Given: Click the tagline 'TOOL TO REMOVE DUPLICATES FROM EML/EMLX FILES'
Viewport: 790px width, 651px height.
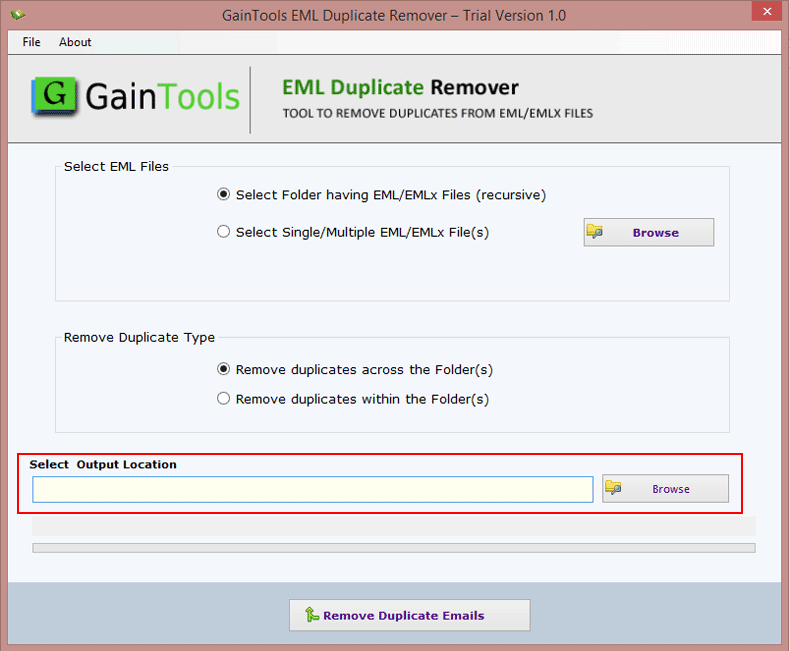Looking at the screenshot, I should pyautogui.click(x=437, y=113).
